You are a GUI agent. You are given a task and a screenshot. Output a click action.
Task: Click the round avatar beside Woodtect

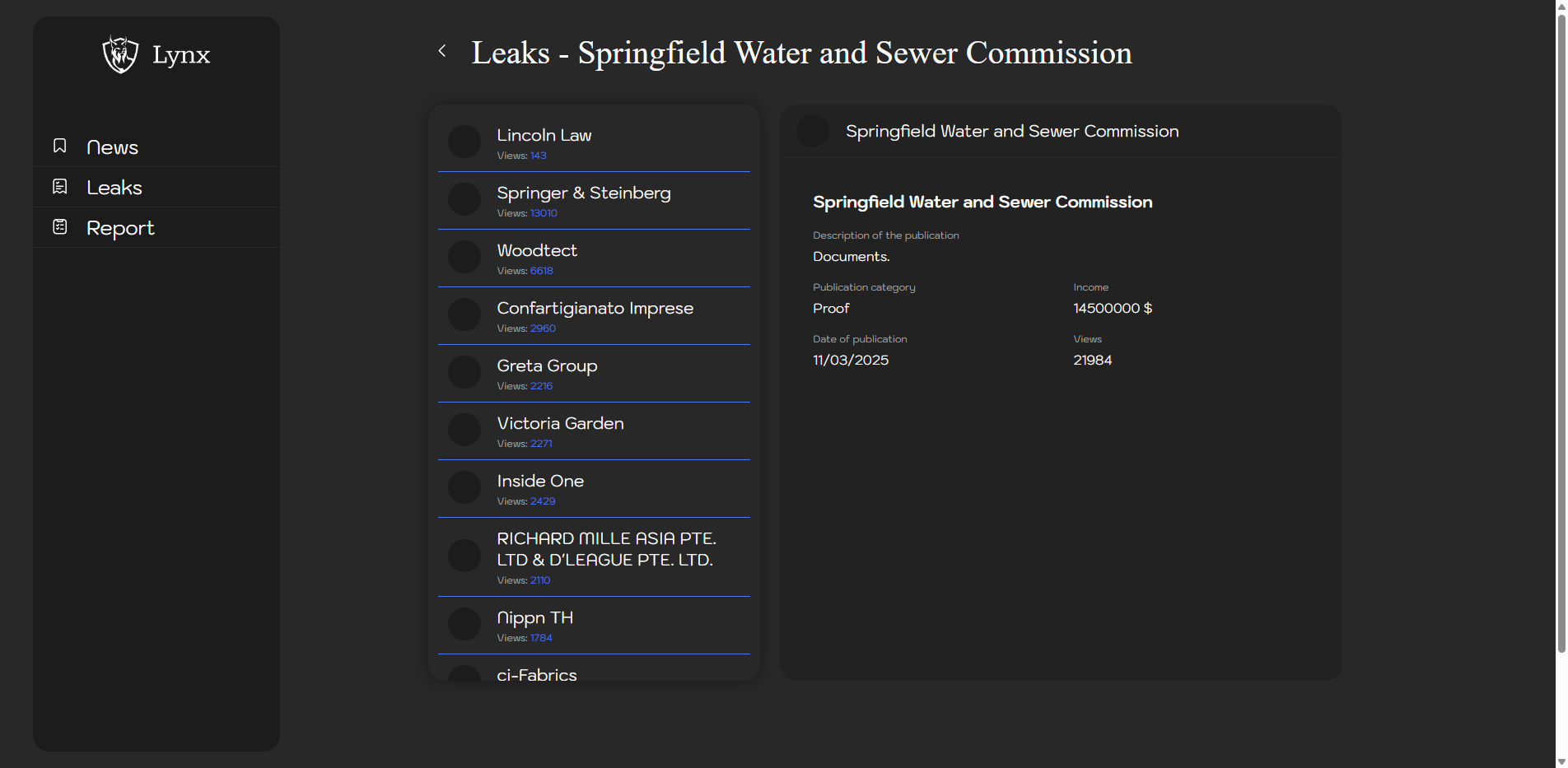point(464,257)
